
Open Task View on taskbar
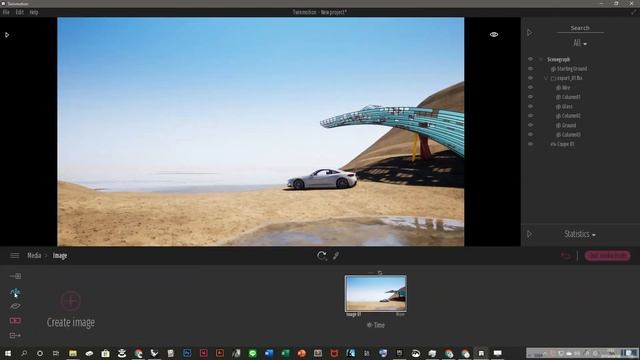point(56,353)
